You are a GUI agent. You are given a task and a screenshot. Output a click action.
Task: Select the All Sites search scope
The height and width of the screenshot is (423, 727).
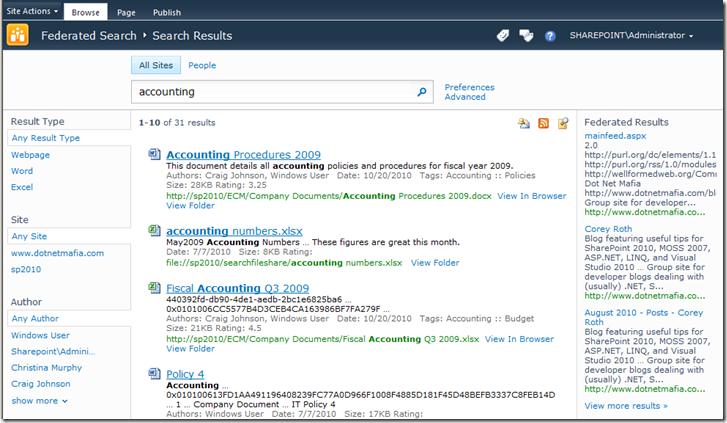click(x=156, y=65)
